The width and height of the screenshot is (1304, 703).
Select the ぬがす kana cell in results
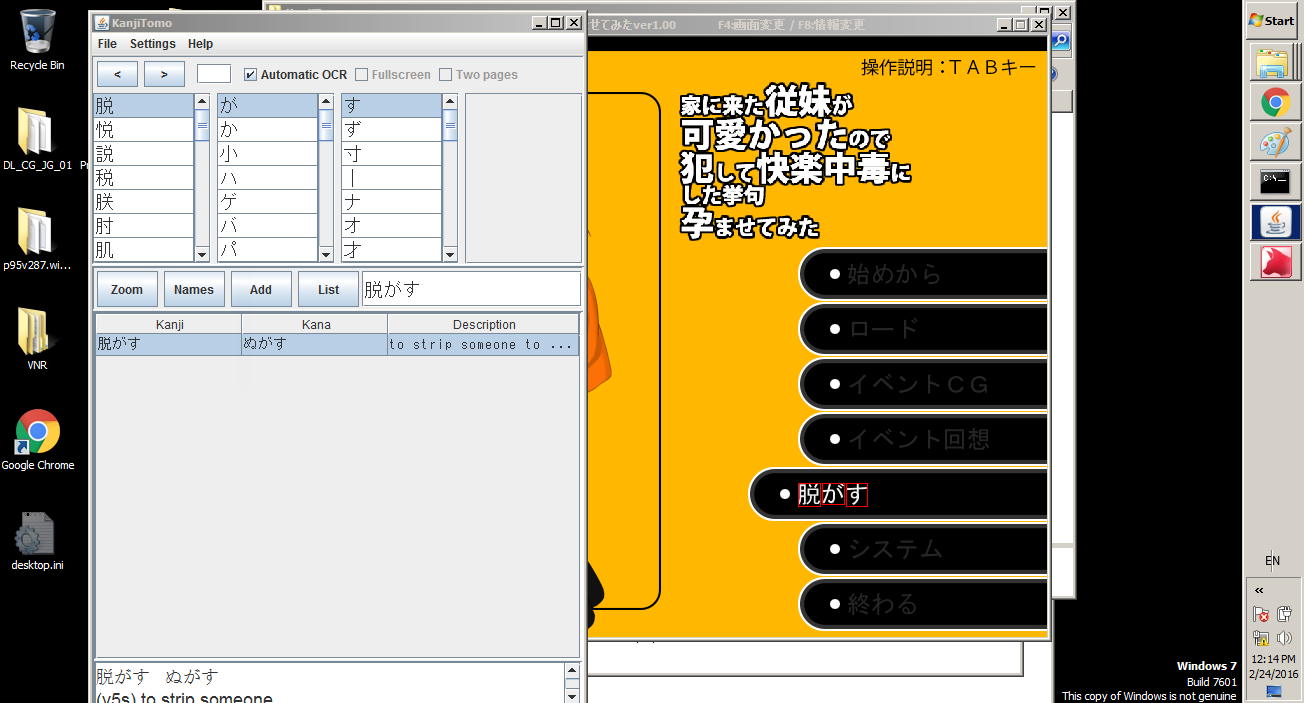(x=315, y=344)
